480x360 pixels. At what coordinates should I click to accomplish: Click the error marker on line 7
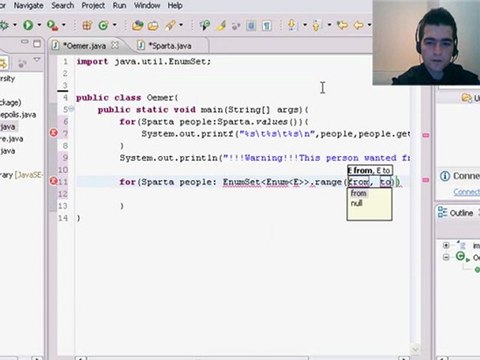[x=53, y=133]
